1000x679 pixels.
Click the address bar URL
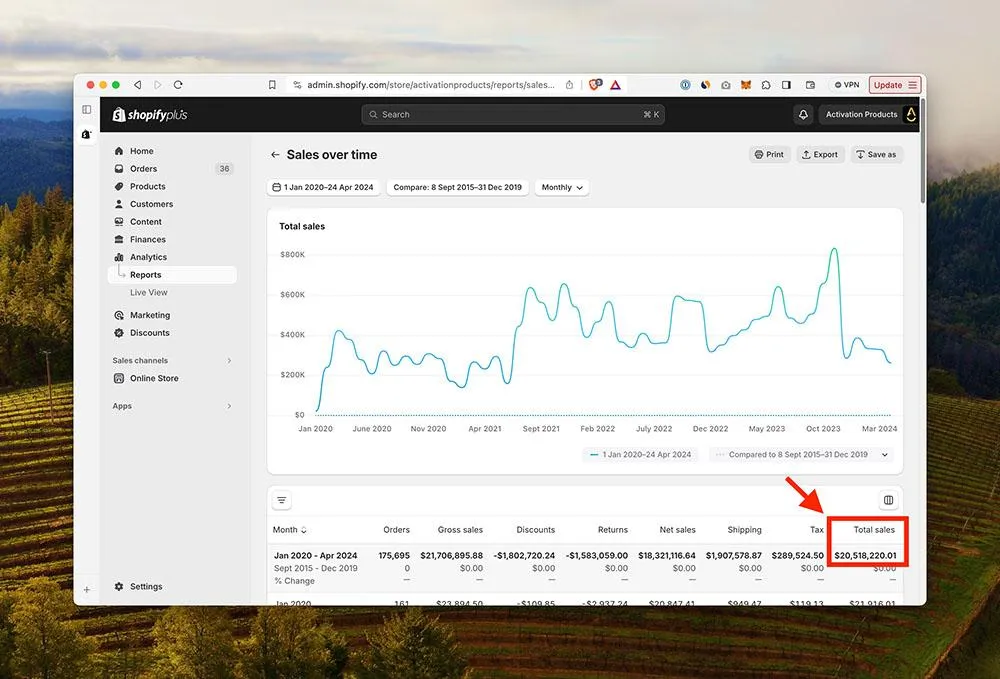tap(430, 85)
